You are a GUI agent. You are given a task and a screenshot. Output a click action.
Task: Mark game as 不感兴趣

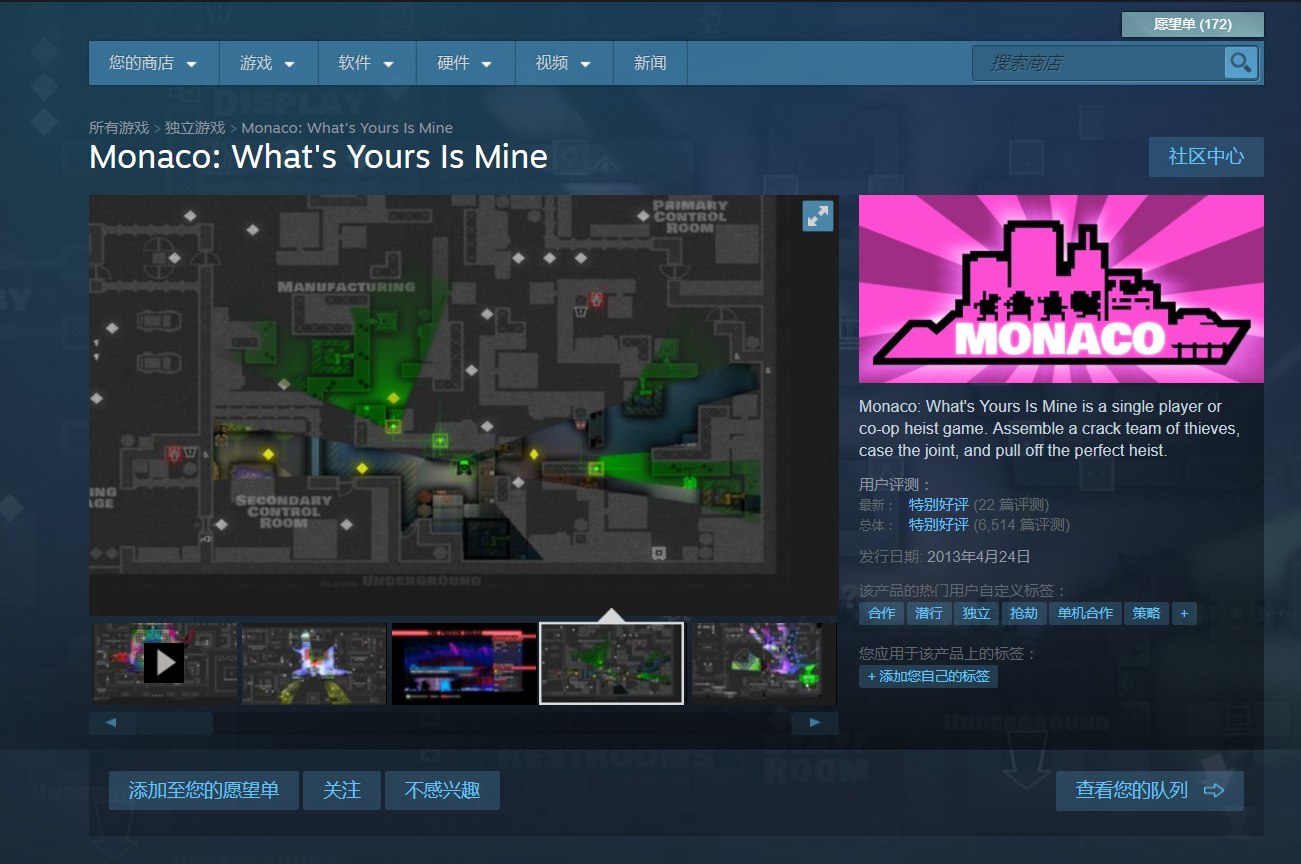[441, 790]
